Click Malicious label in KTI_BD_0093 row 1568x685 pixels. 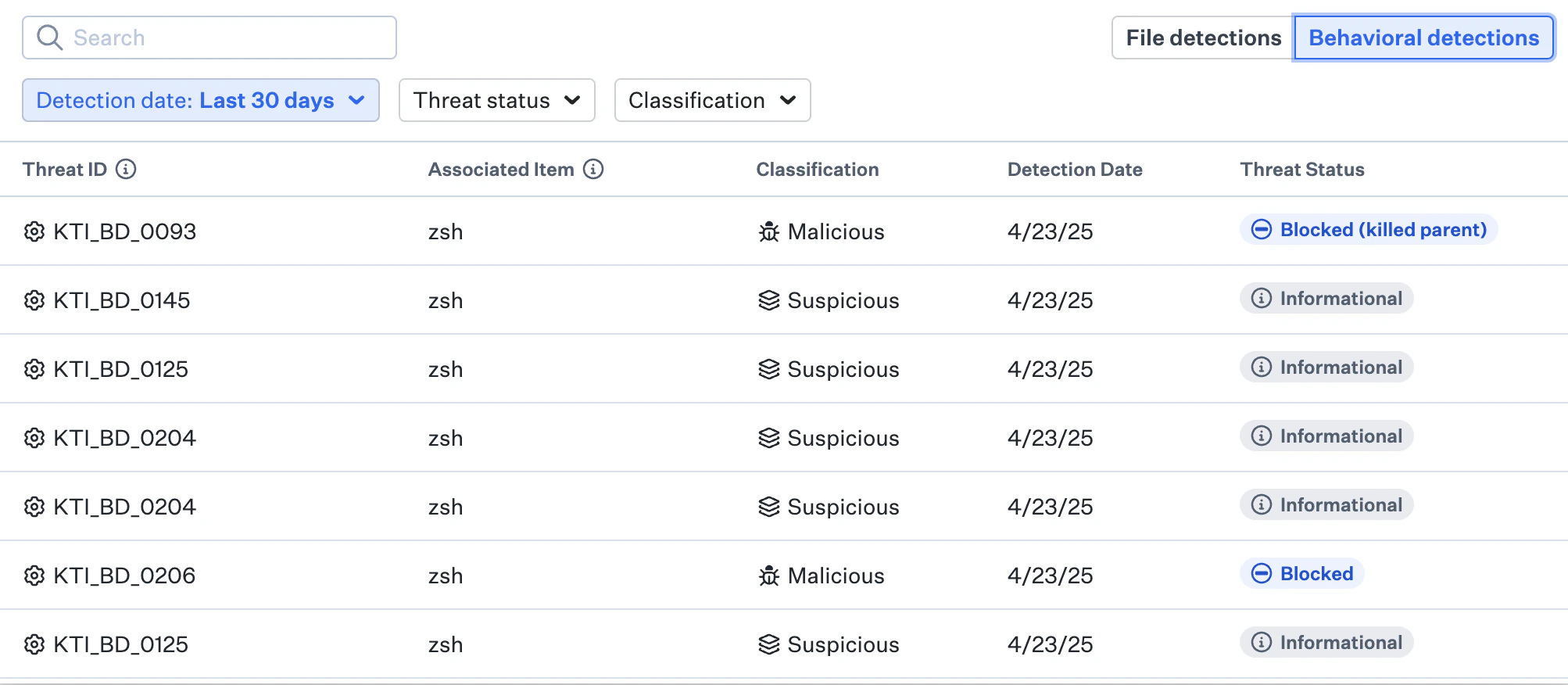836,231
